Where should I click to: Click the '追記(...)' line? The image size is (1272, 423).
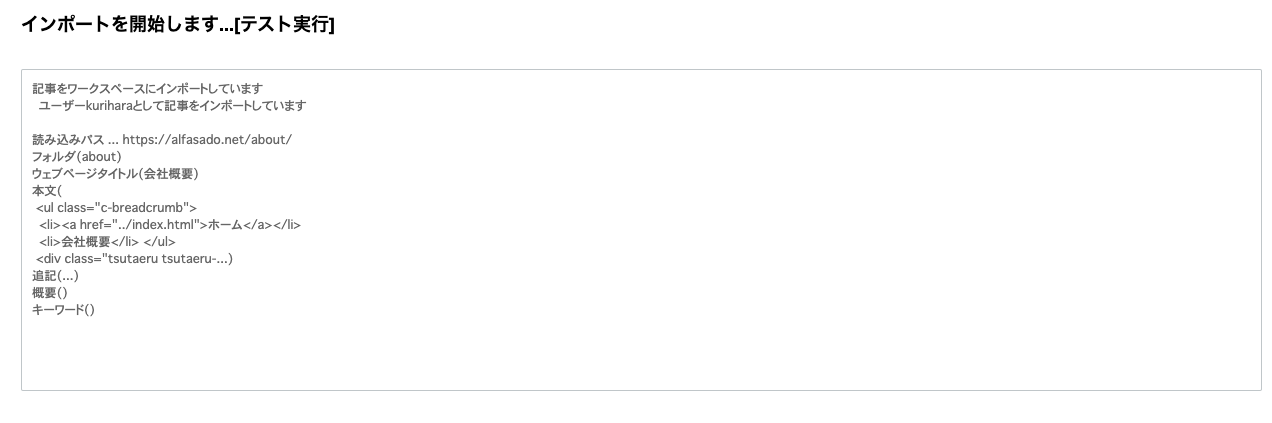point(55,275)
